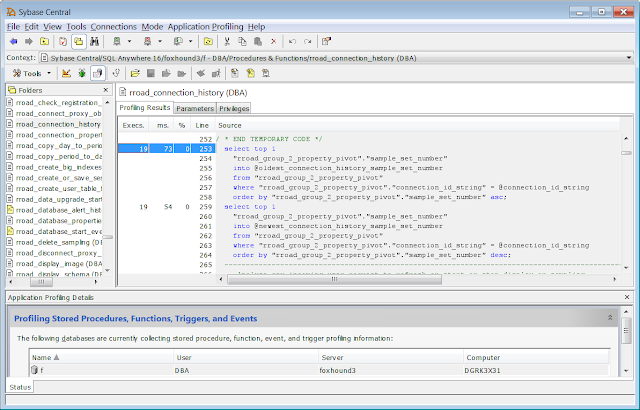
Task: Click the red Disconnect icon
Action: tap(147, 41)
